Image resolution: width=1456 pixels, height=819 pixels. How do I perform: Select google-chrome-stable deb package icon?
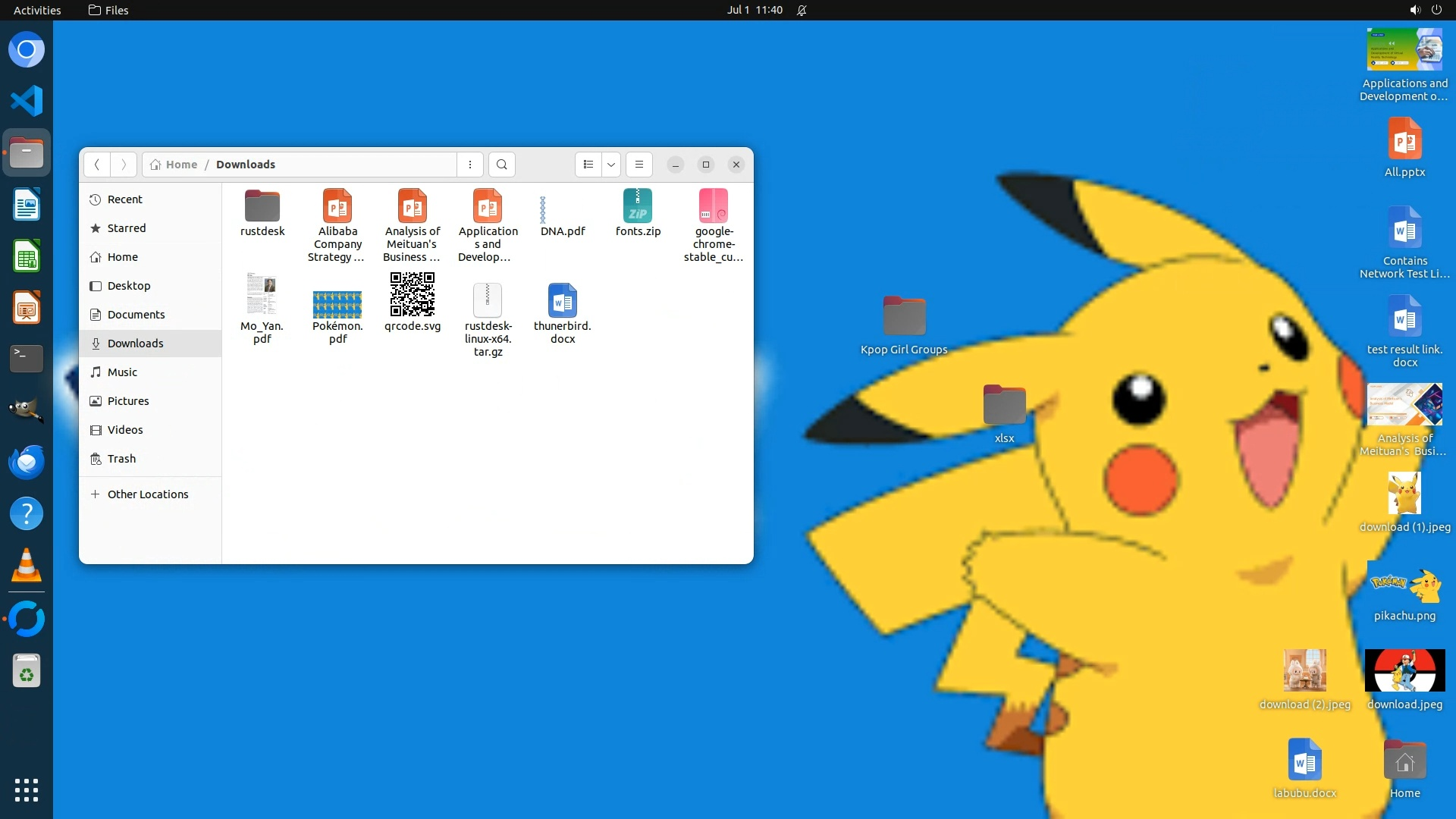click(x=713, y=206)
